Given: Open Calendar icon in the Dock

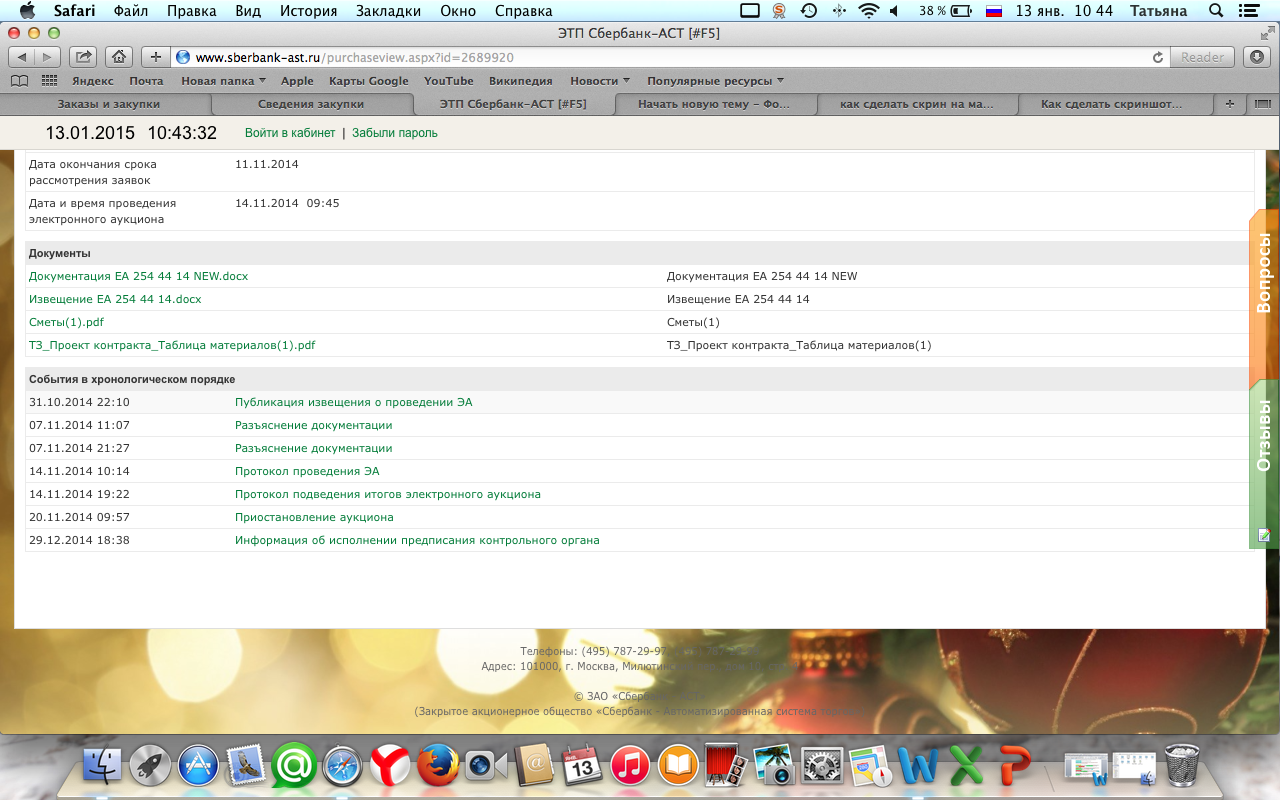Looking at the screenshot, I should click(583, 767).
